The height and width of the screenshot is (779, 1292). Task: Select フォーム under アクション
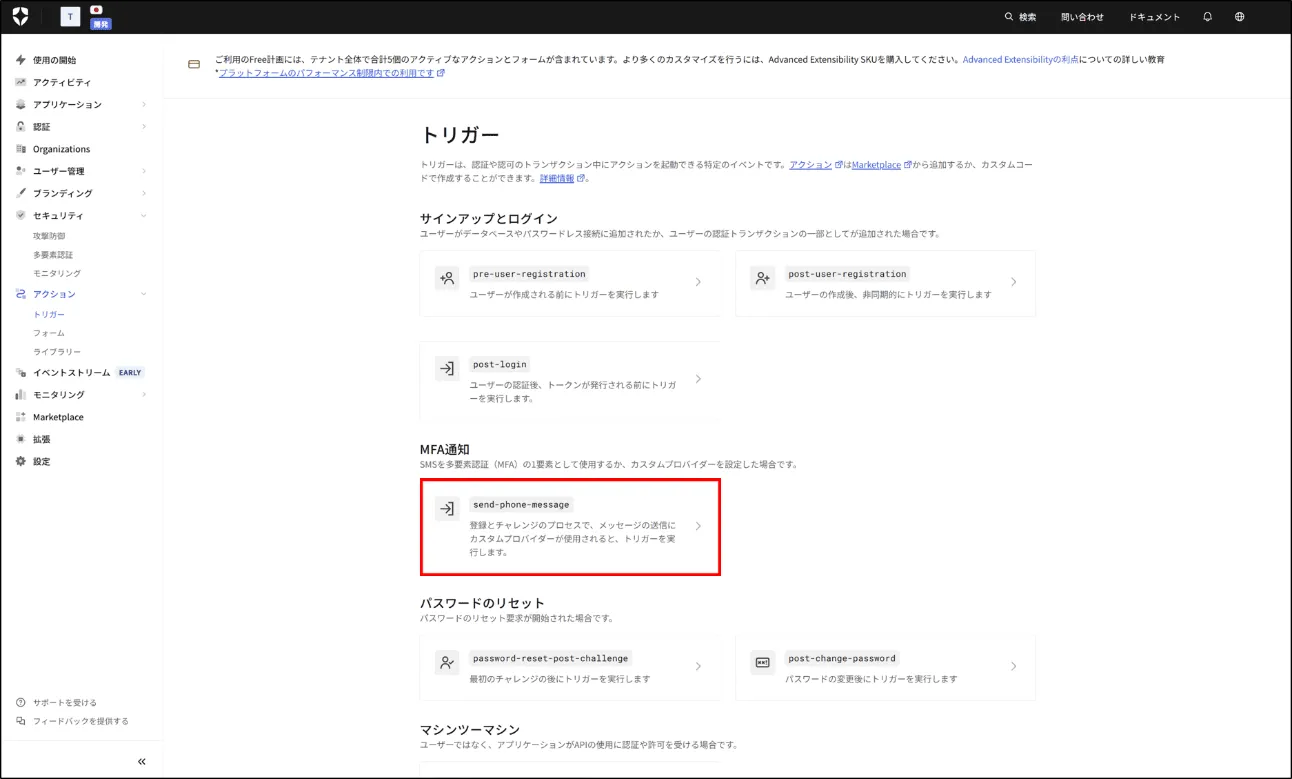coord(49,333)
